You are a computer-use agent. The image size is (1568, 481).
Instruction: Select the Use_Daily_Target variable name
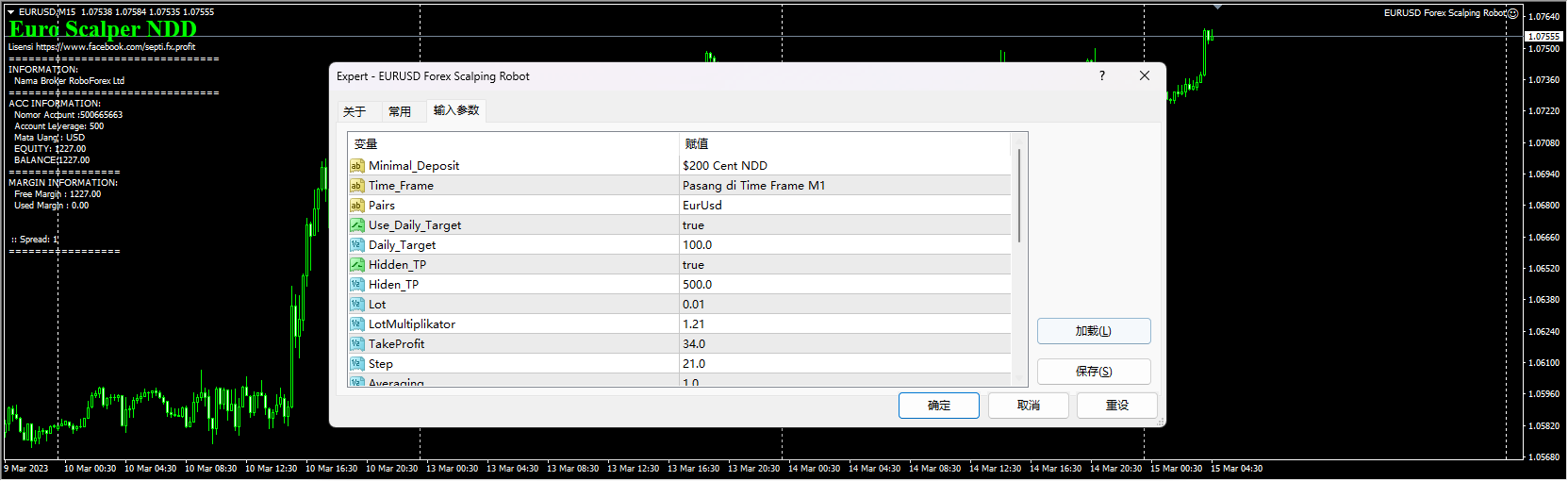415,225
